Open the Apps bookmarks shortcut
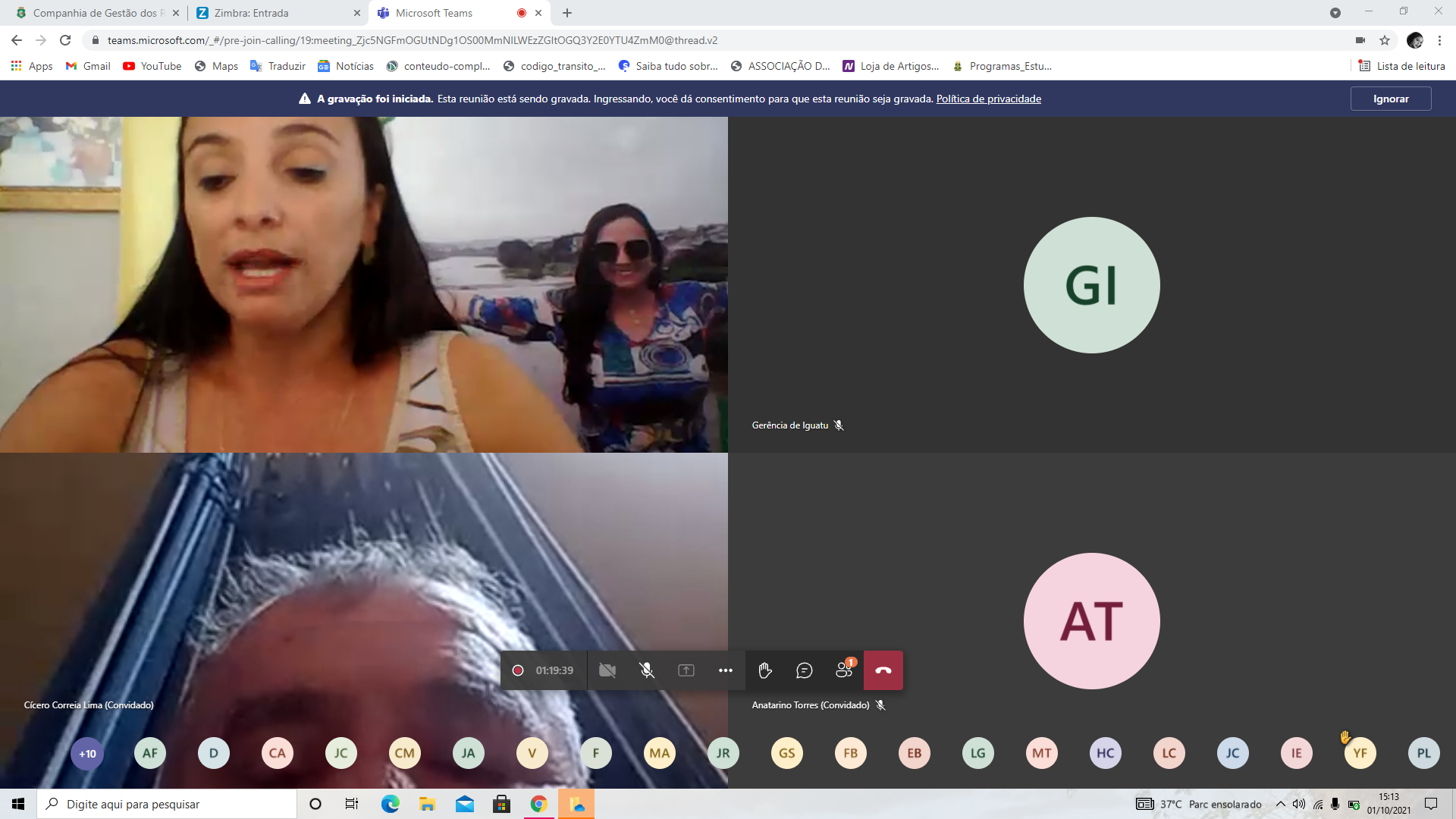This screenshot has width=1456, height=819. pyautogui.click(x=32, y=66)
